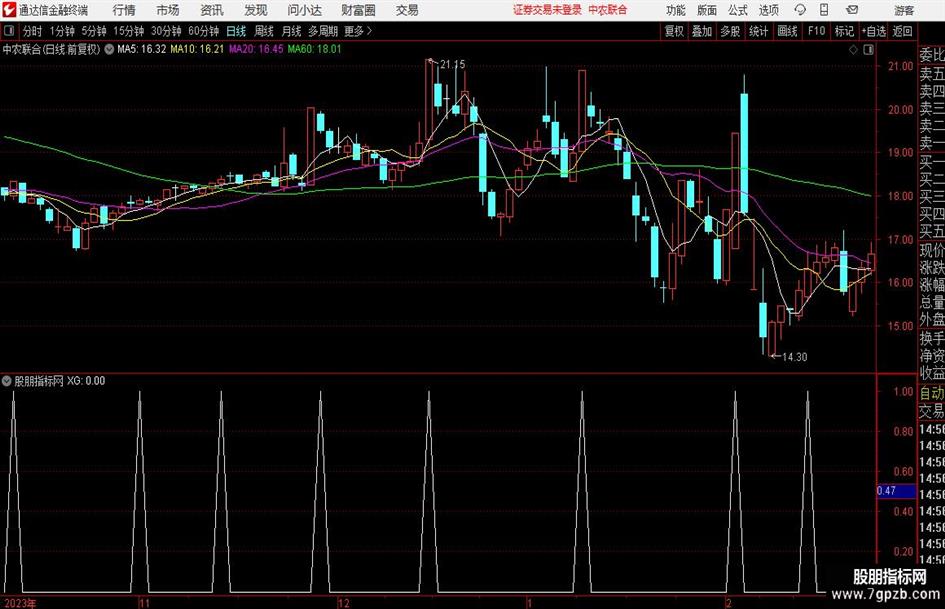Open the 行情 menu
This screenshot has height=609, width=945.
click(124, 10)
